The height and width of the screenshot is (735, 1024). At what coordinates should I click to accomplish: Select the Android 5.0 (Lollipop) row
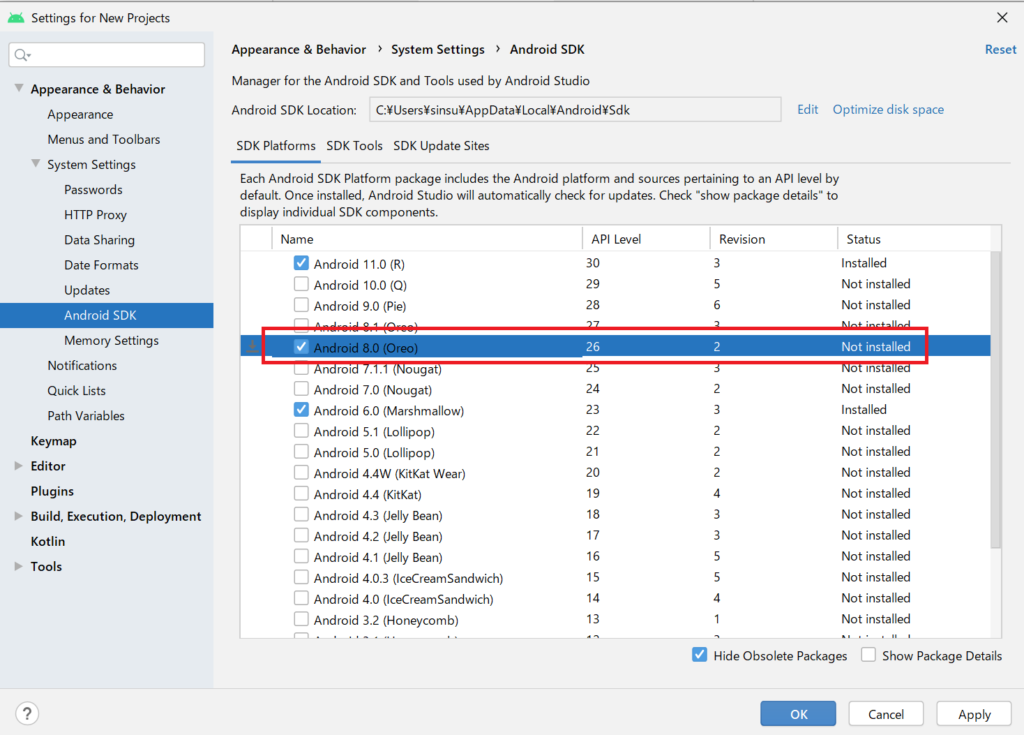click(x=615, y=451)
